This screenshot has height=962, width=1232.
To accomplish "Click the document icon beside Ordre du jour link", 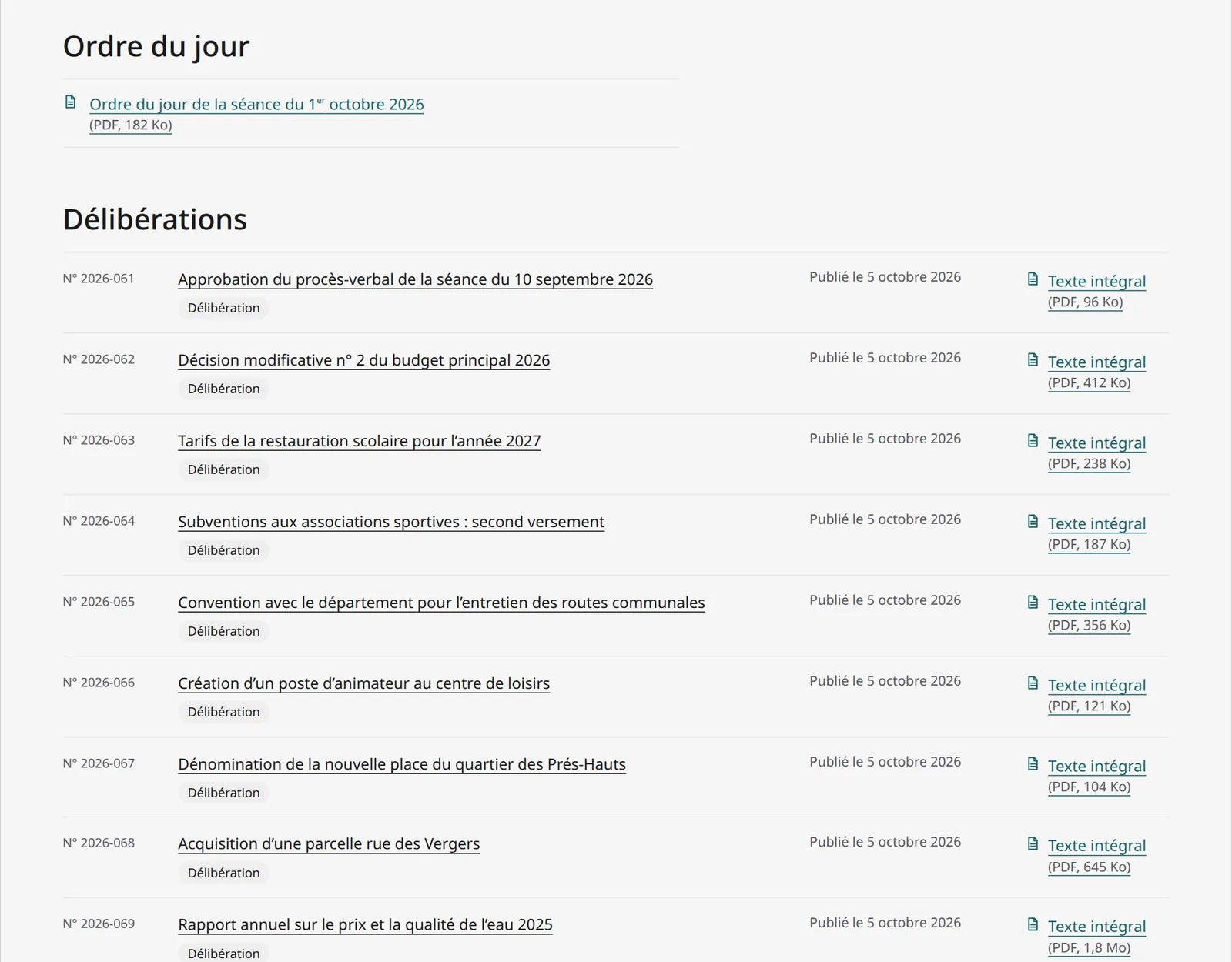I will 70,102.
